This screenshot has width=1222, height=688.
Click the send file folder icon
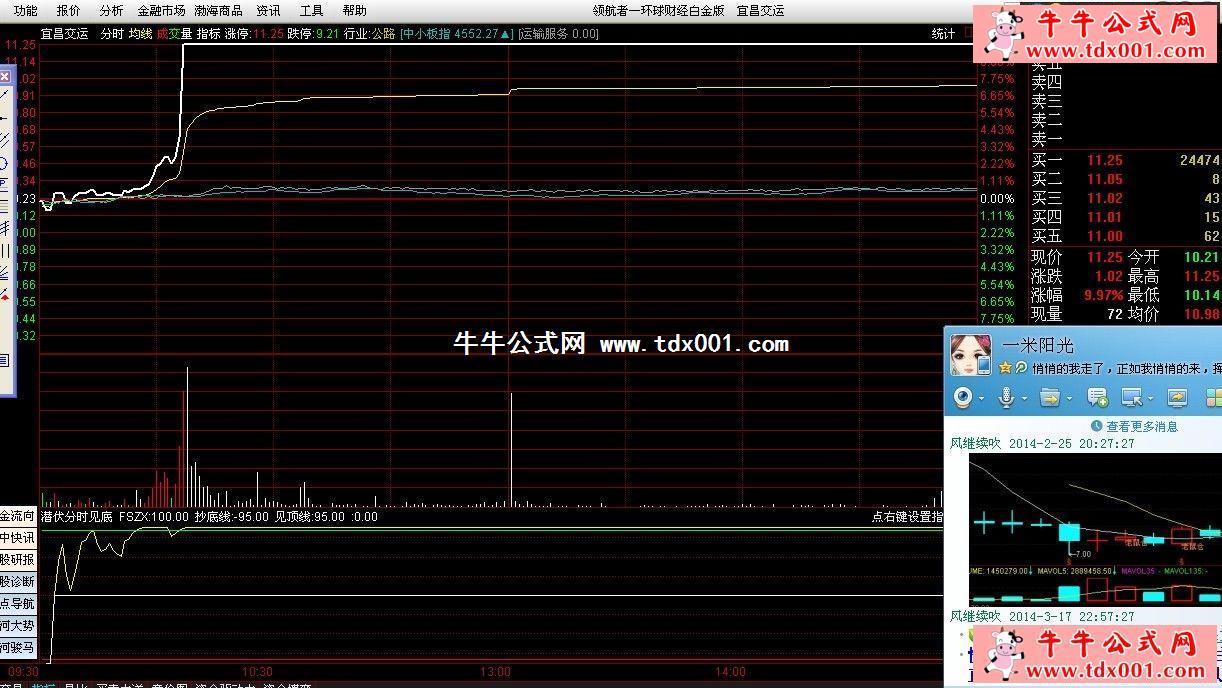pos(1048,397)
